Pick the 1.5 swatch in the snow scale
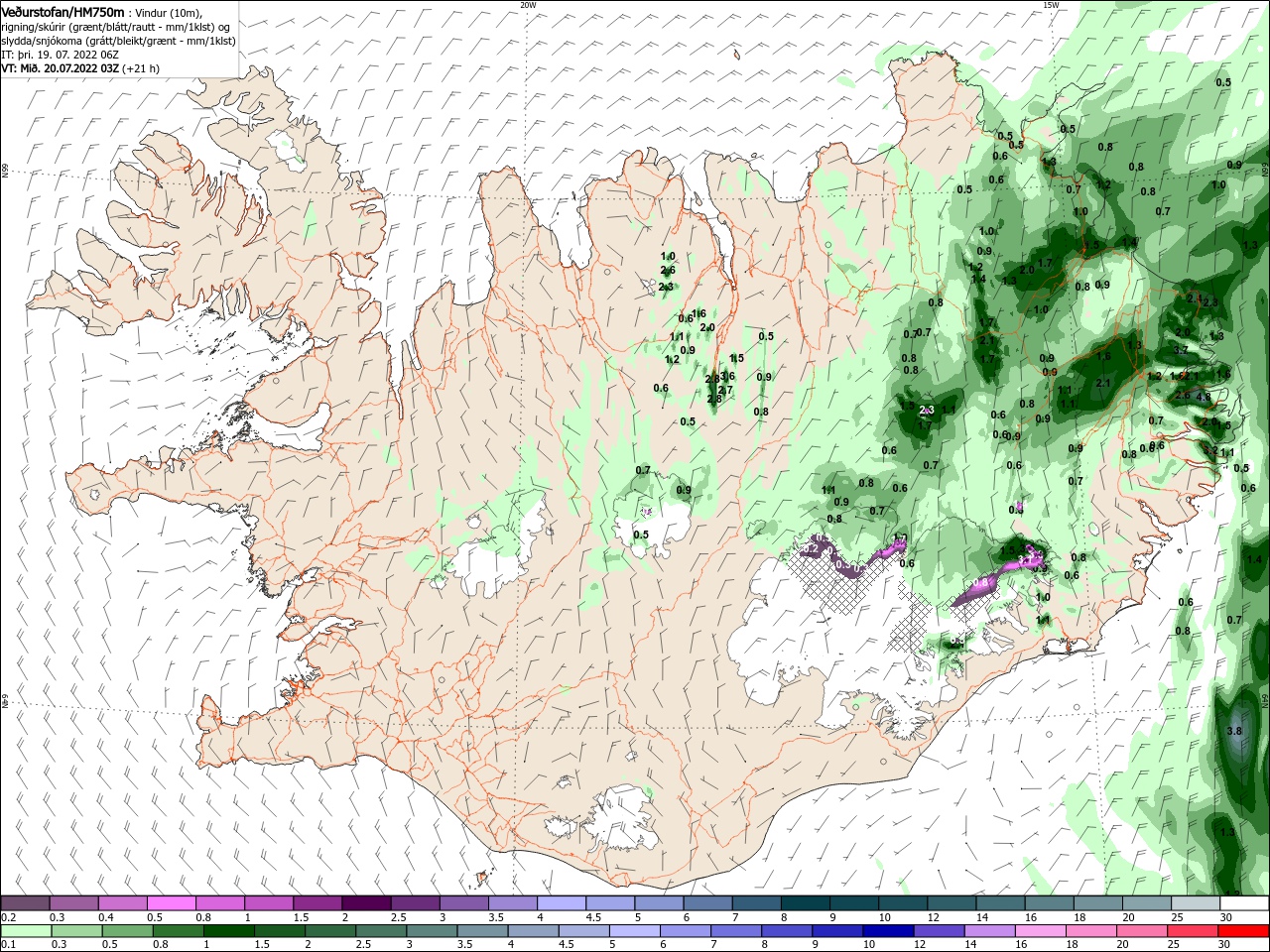Image resolution: width=1270 pixels, height=952 pixels. [x=317, y=903]
